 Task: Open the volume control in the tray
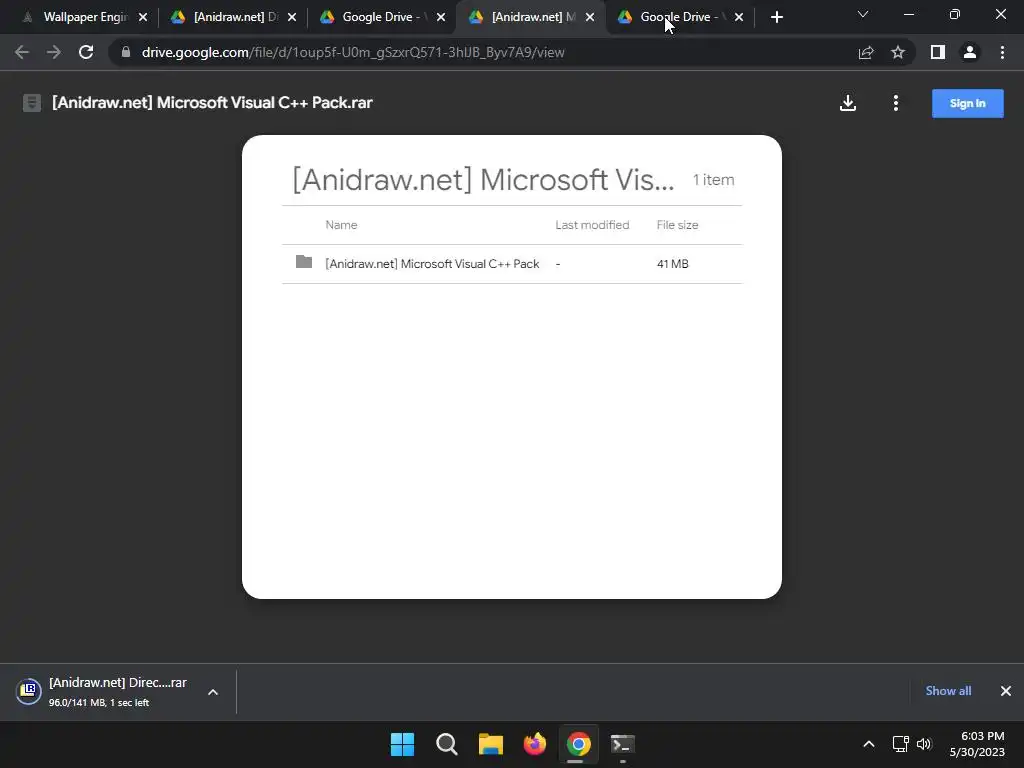click(924, 744)
